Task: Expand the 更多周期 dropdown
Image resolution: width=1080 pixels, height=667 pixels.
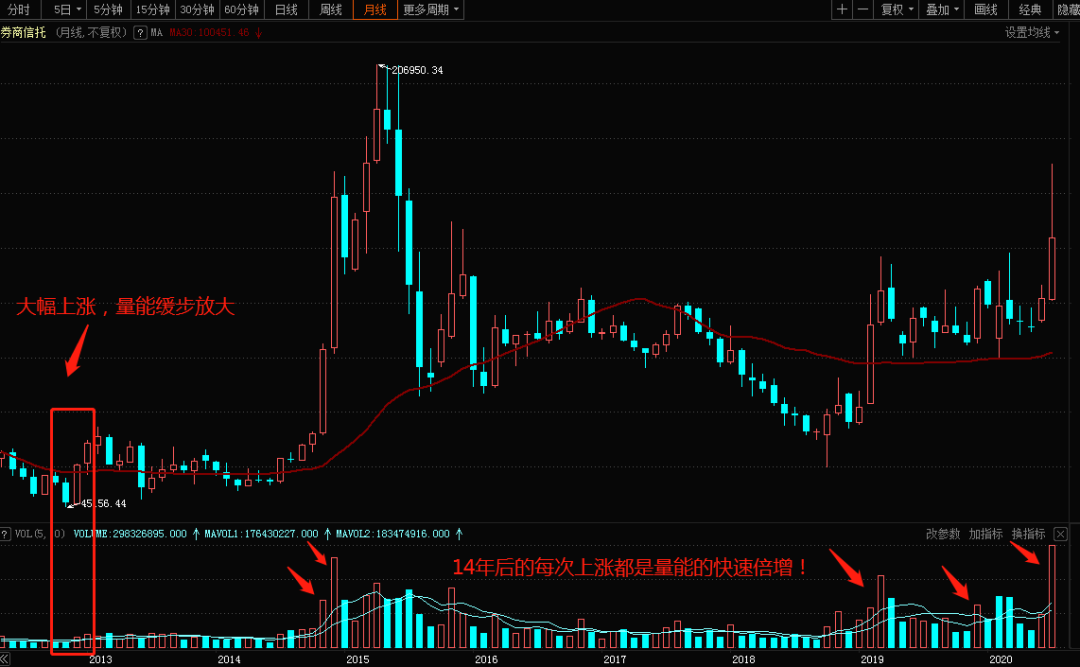Action: coord(431,10)
